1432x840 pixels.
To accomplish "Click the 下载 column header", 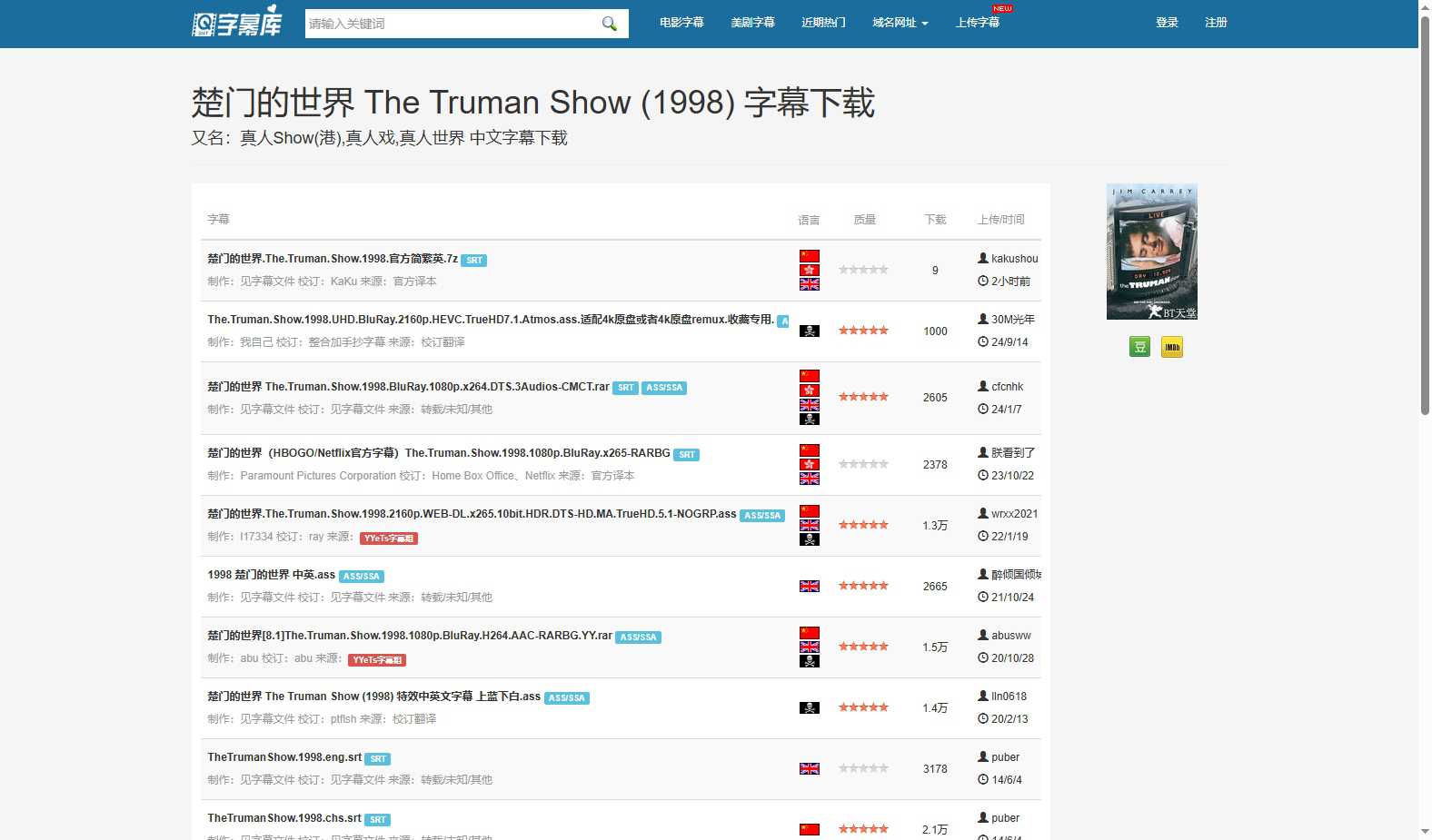I will [935, 220].
